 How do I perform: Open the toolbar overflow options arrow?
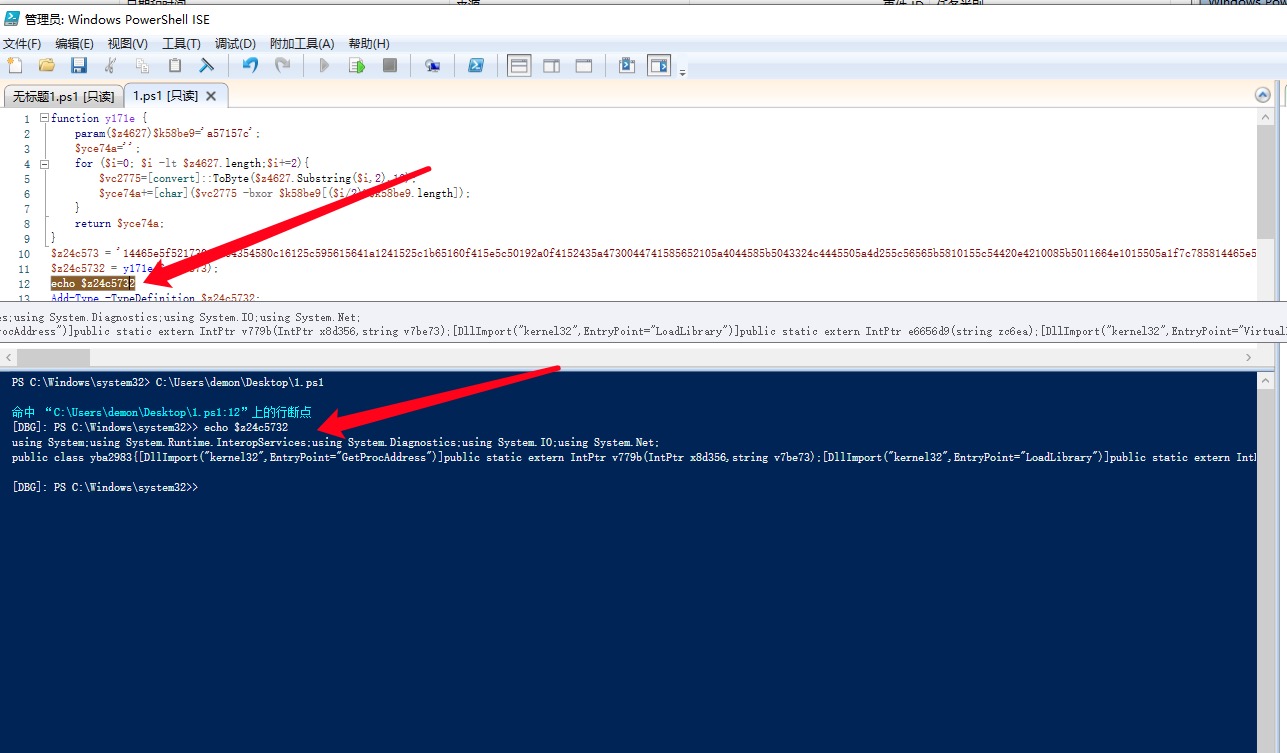pyautogui.click(x=682, y=72)
